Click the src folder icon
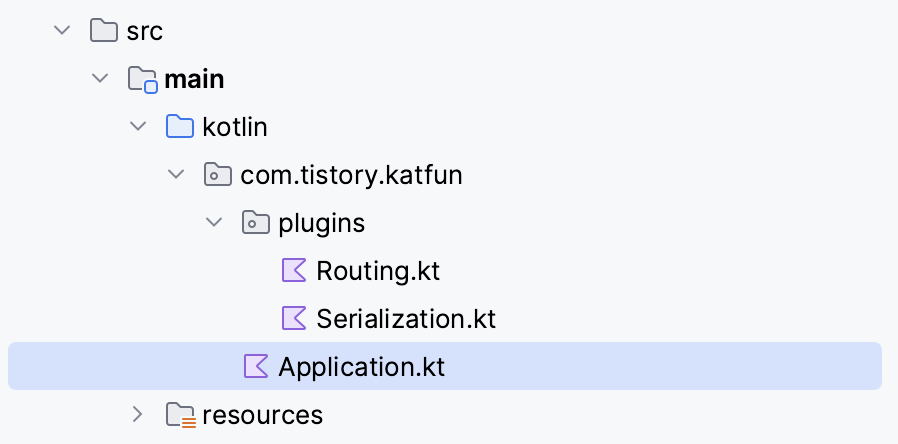This screenshot has height=444, width=898. (104, 30)
